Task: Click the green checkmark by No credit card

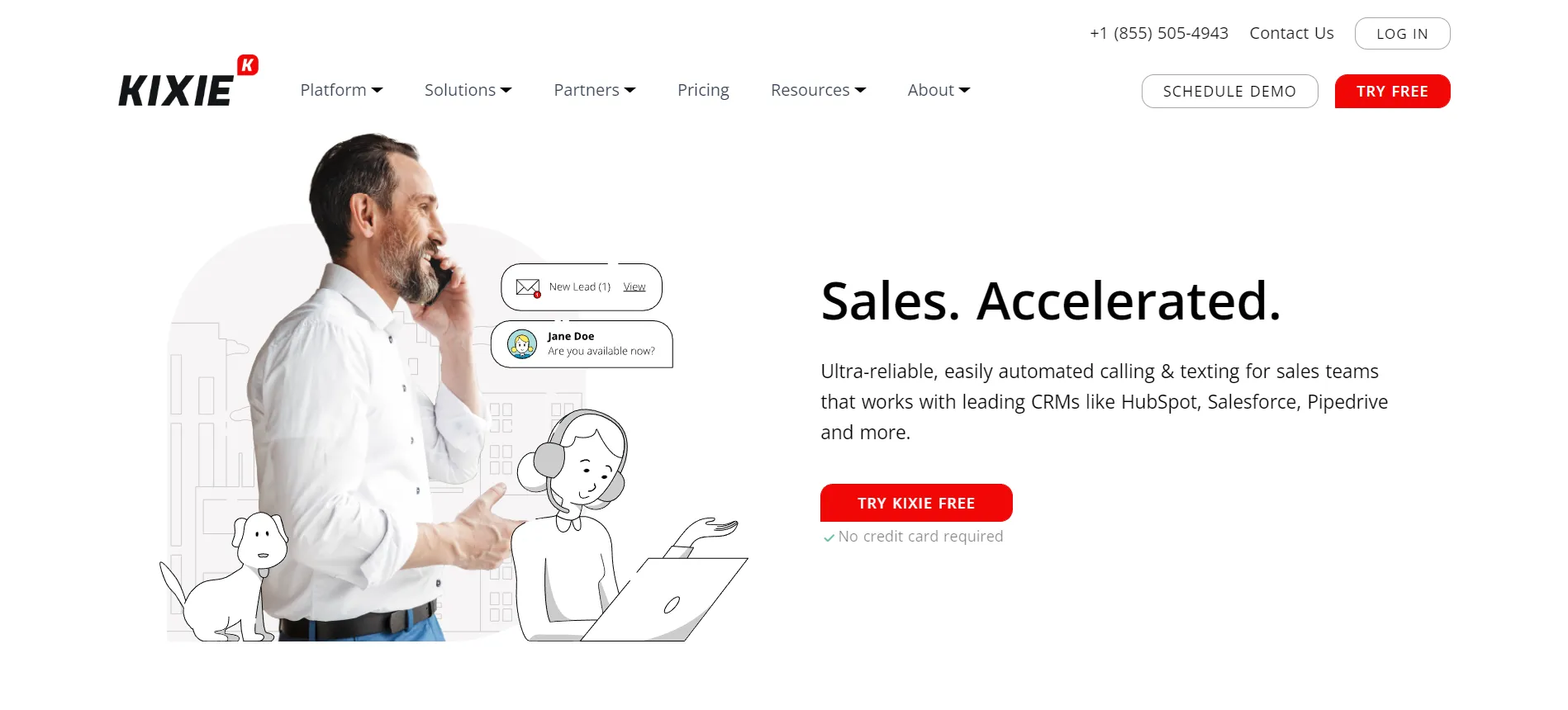Action: pyautogui.click(x=829, y=537)
